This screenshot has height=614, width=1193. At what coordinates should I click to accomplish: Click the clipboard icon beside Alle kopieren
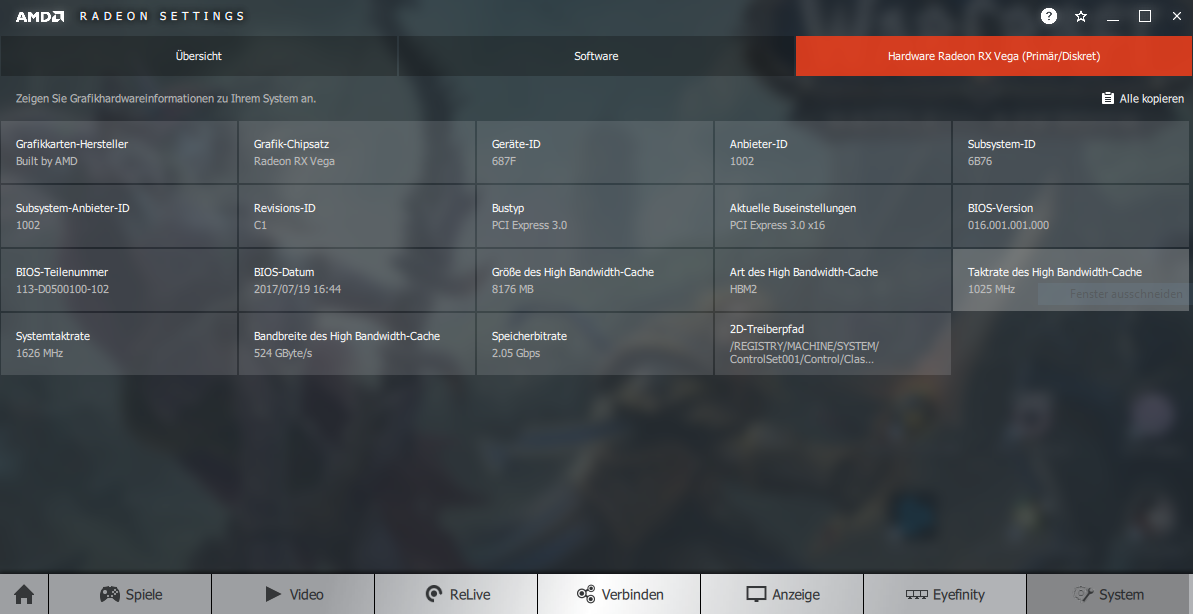pos(1108,98)
